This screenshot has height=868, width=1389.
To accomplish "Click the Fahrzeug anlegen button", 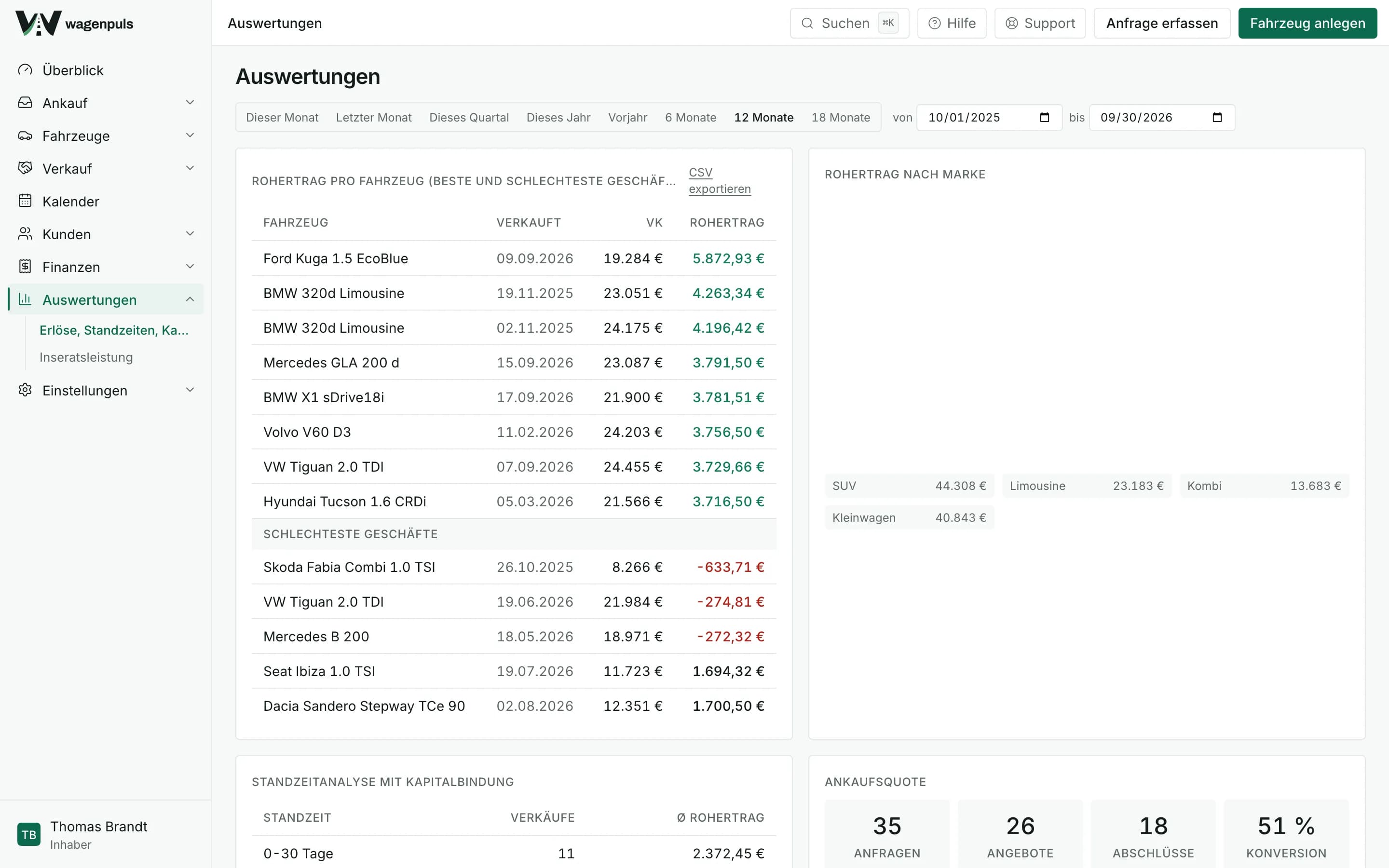I will [x=1307, y=23].
